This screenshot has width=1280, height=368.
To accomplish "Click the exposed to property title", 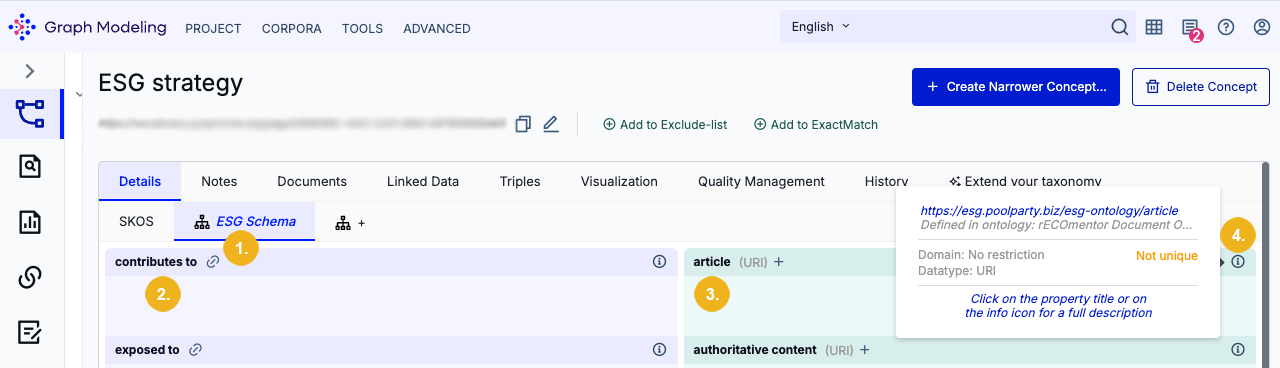I will point(147,350).
